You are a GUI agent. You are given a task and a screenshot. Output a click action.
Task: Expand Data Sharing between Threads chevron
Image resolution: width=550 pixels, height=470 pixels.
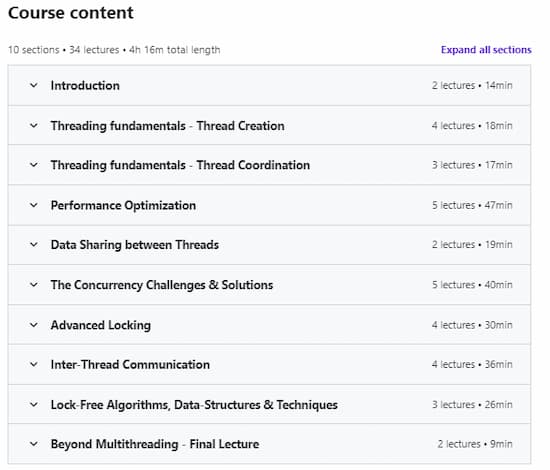pos(34,244)
